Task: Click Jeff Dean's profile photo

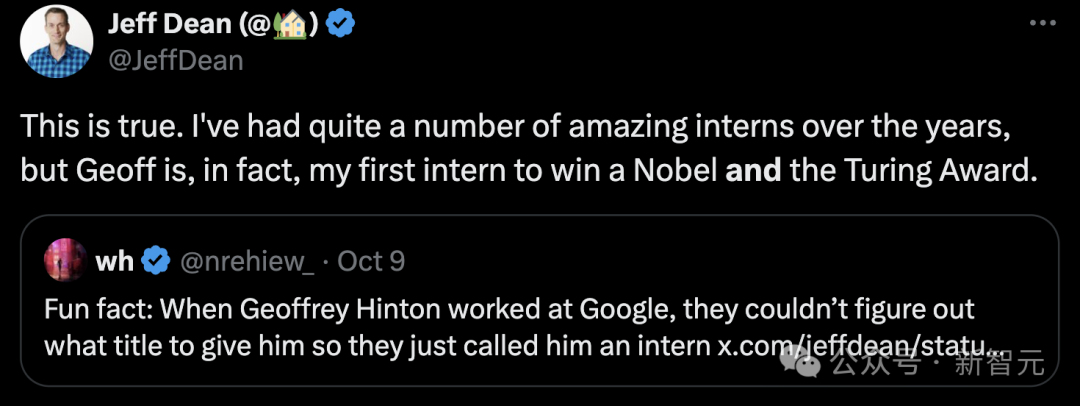Action: coord(56,41)
